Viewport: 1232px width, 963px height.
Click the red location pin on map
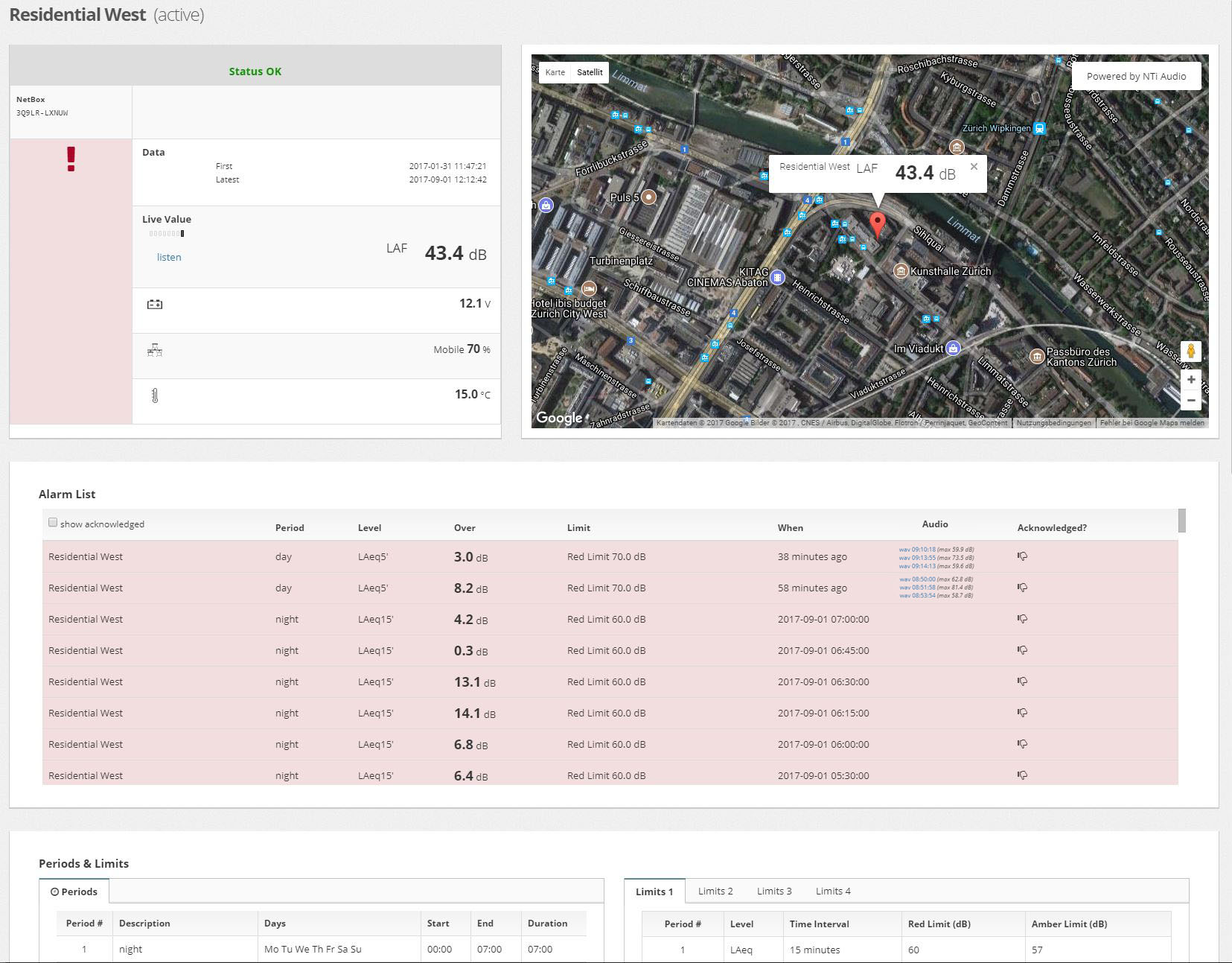click(878, 223)
